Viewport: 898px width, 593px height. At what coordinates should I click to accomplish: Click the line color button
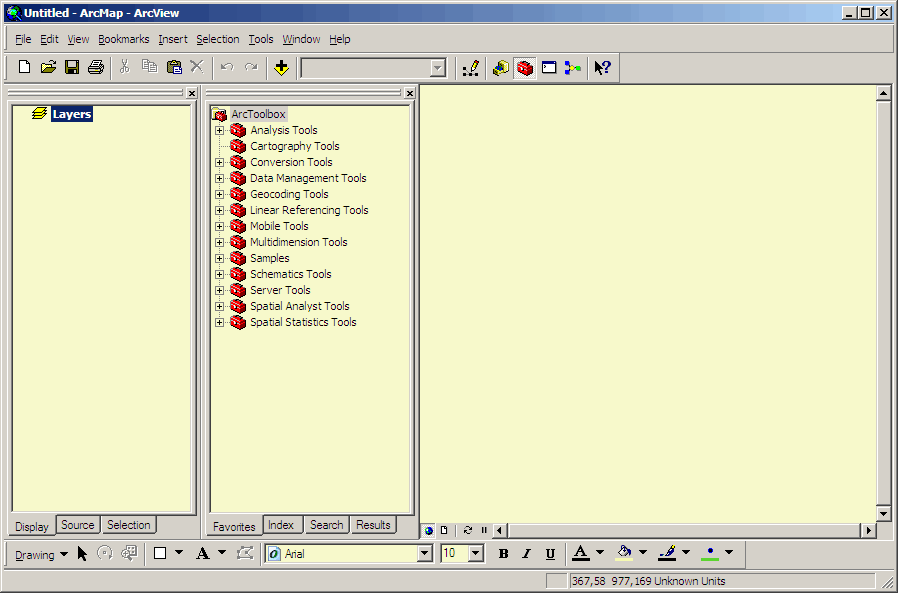click(667, 553)
